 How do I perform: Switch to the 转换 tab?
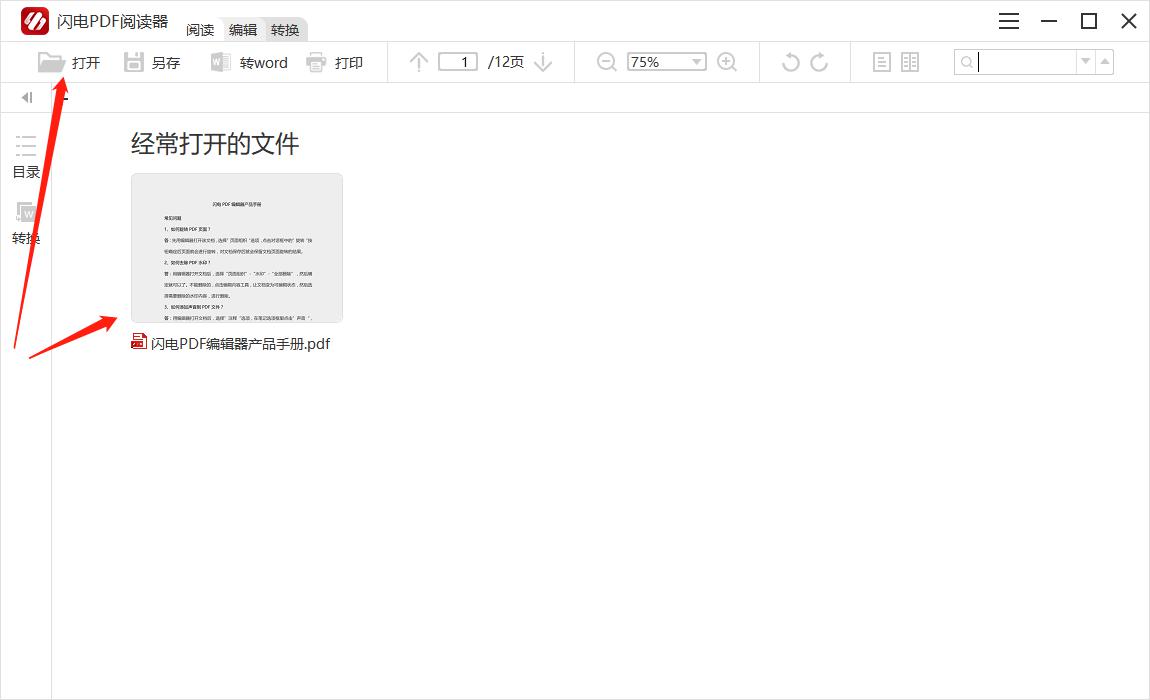coord(285,30)
